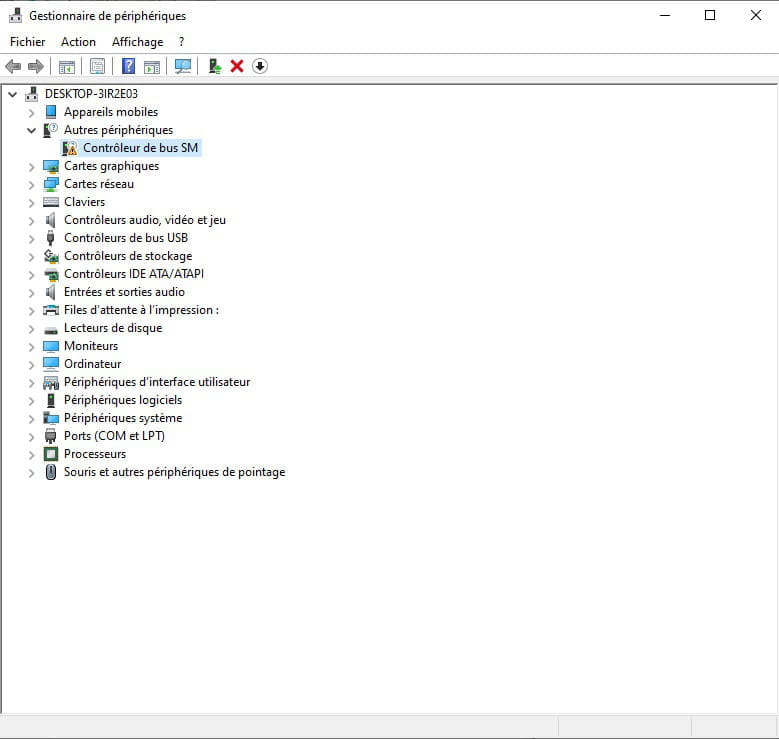Select the Cartes graphiques label
Screen dimensions: 779x739
tap(111, 166)
